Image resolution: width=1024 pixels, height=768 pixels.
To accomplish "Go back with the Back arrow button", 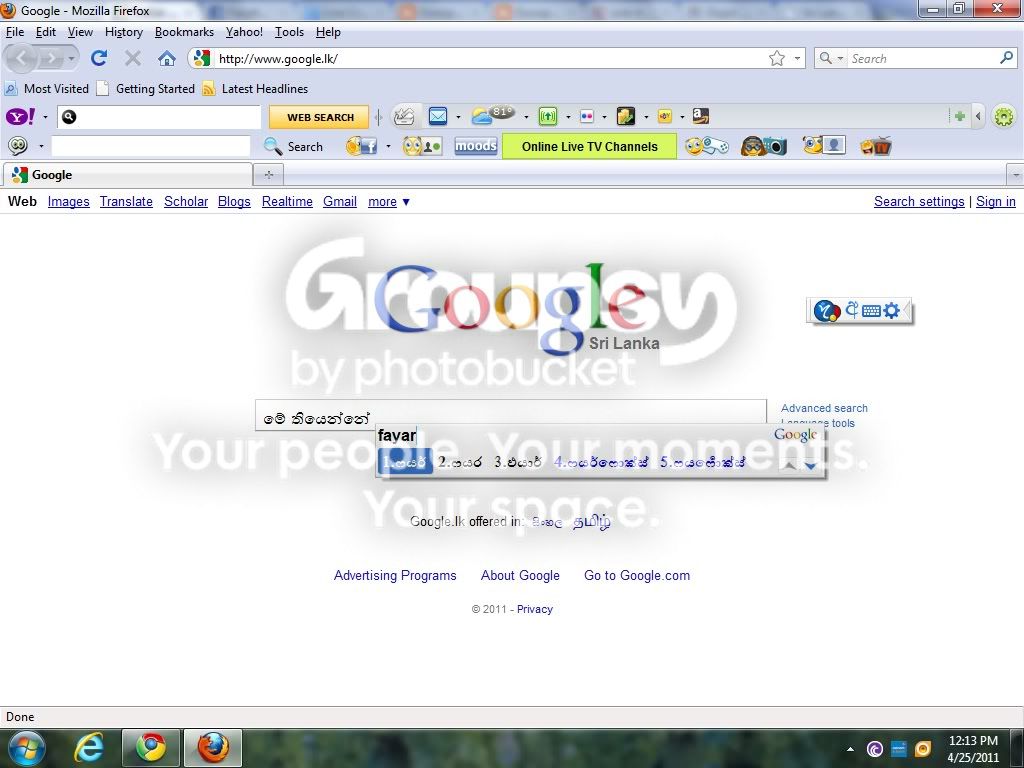I will point(21,59).
